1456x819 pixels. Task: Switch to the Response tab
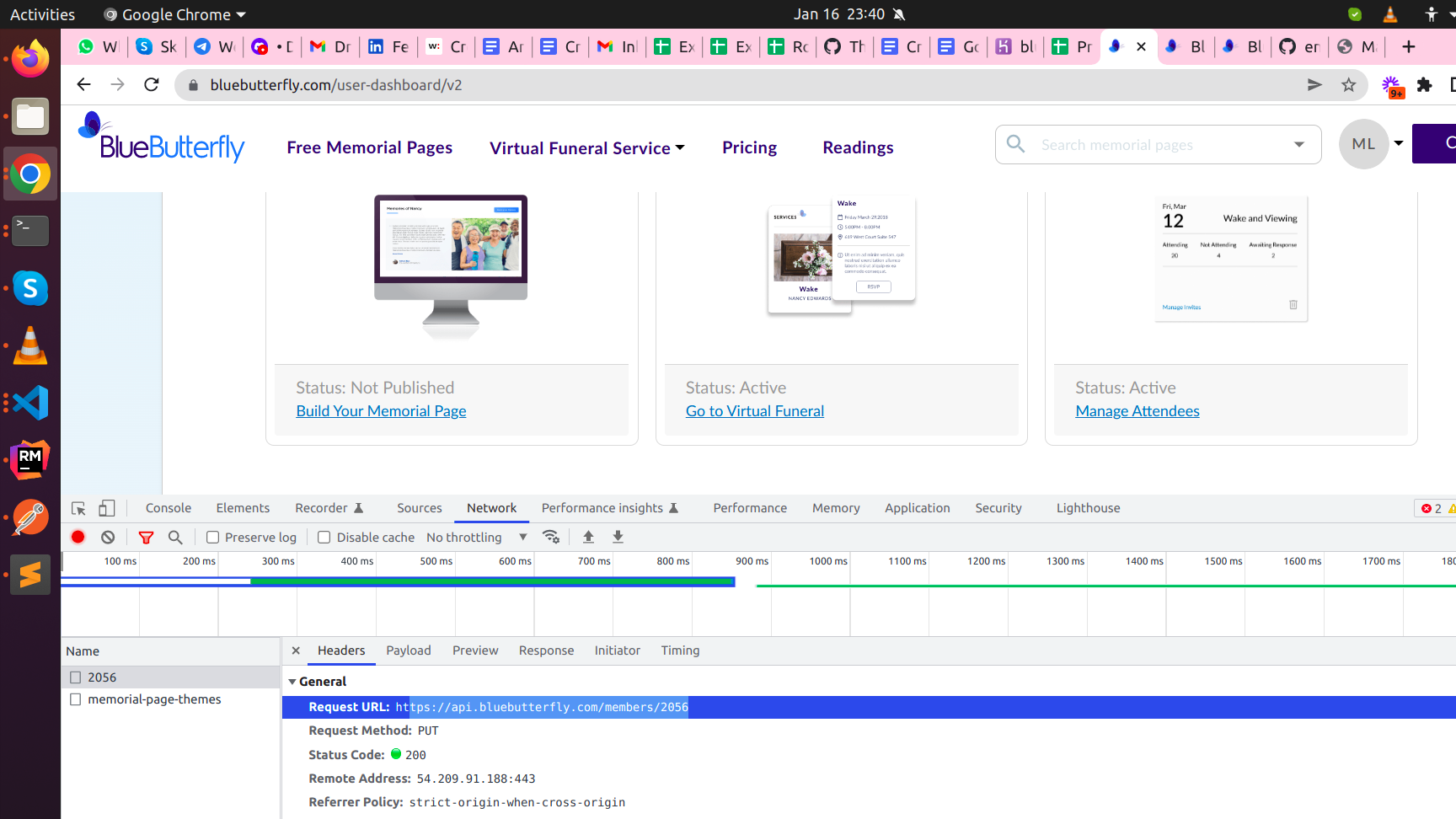pyautogui.click(x=546, y=650)
